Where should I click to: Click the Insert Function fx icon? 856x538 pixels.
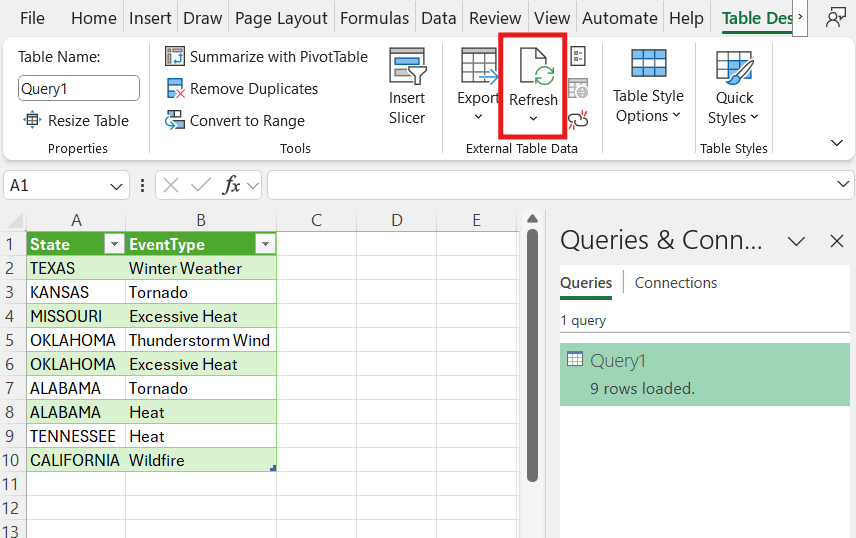[x=231, y=185]
